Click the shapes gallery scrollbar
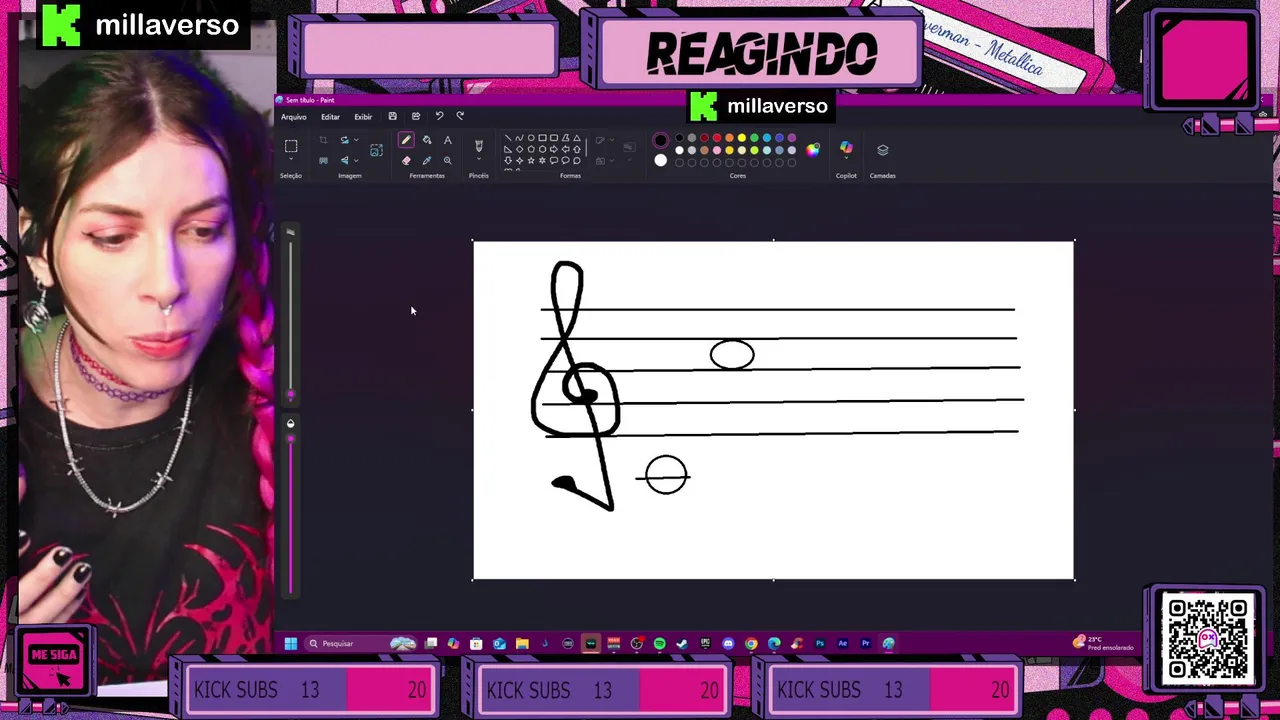Image resolution: width=1280 pixels, height=720 pixels. coord(586,148)
